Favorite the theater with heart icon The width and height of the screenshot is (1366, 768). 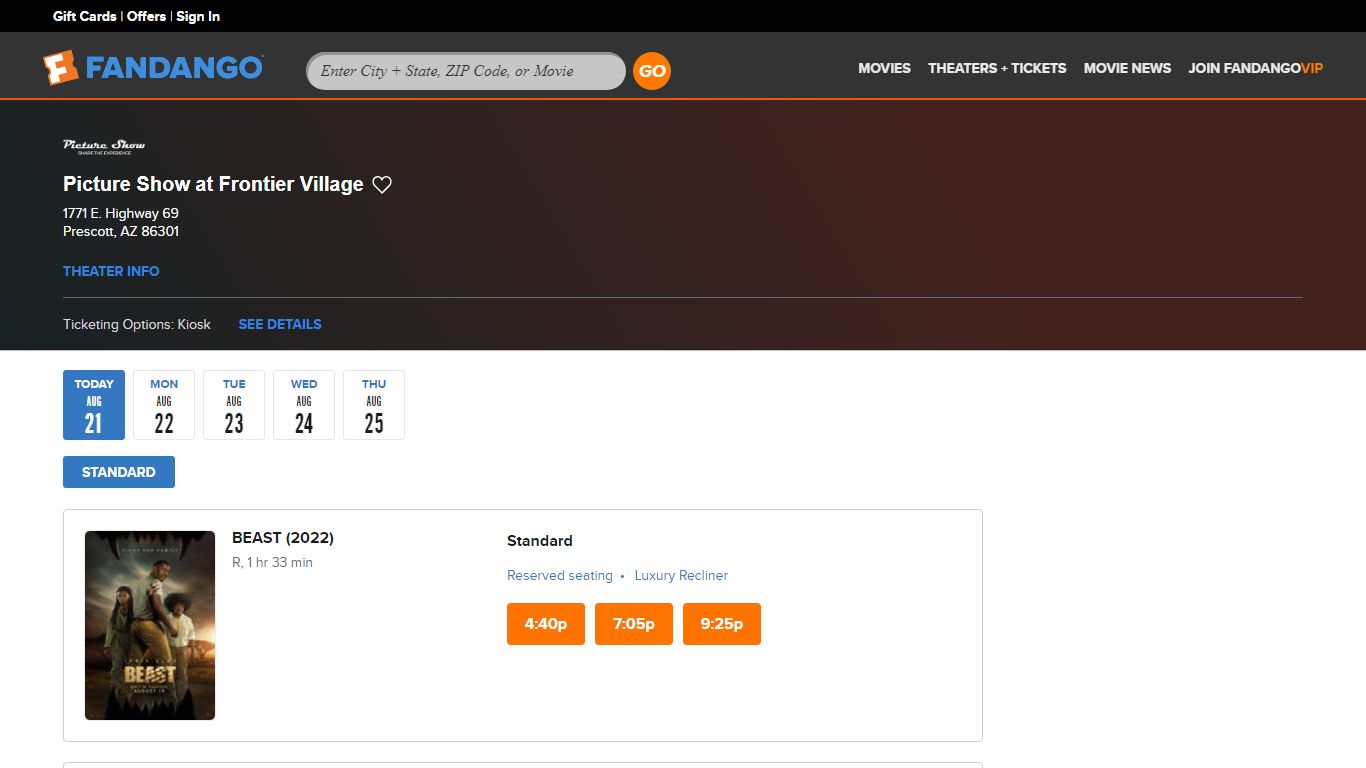pyautogui.click(x=382, y=184)
